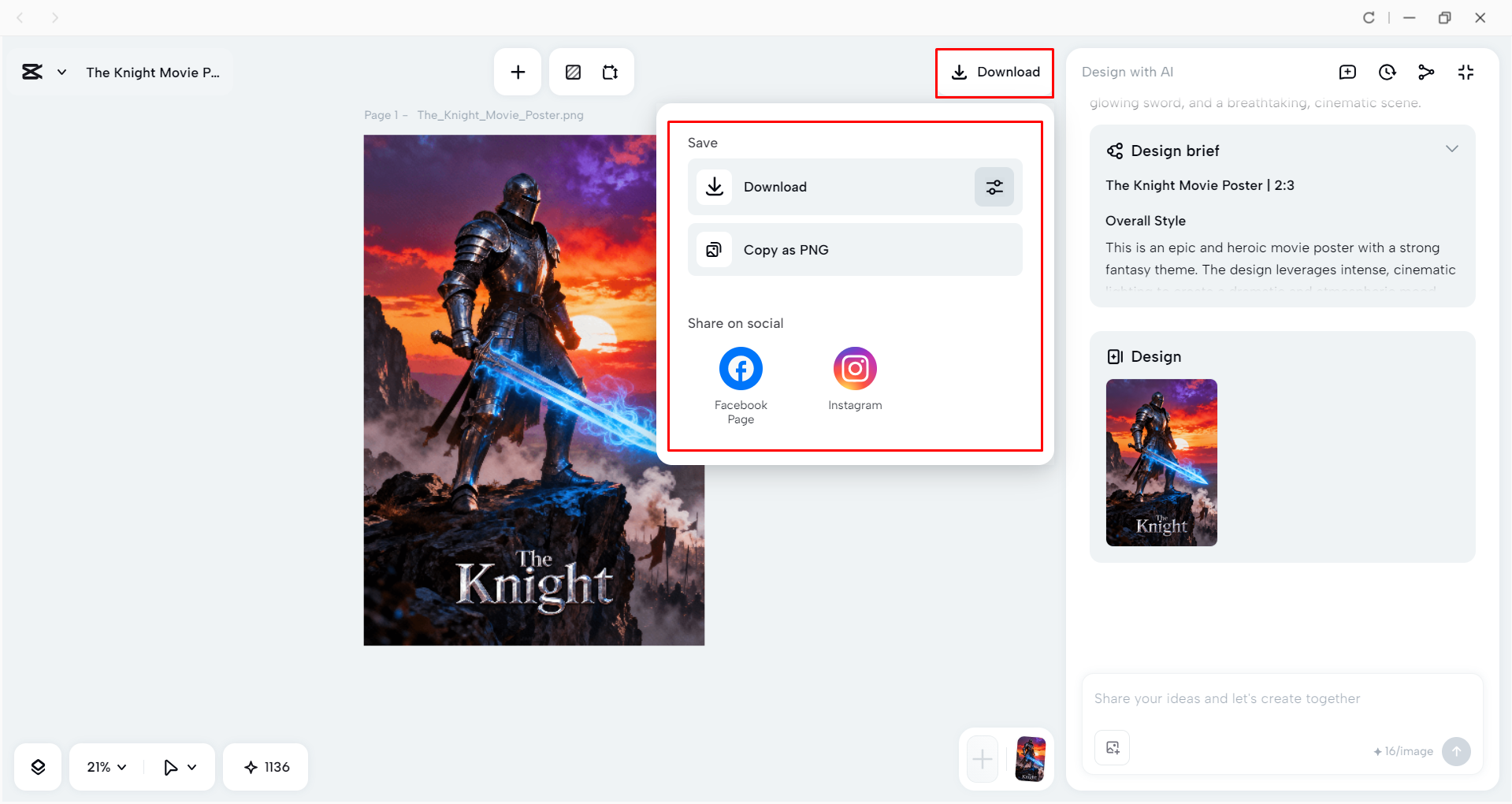Viewport: 1512px width, 804px height.
Task: Click the Overall Style heading
Action: 1146,221
